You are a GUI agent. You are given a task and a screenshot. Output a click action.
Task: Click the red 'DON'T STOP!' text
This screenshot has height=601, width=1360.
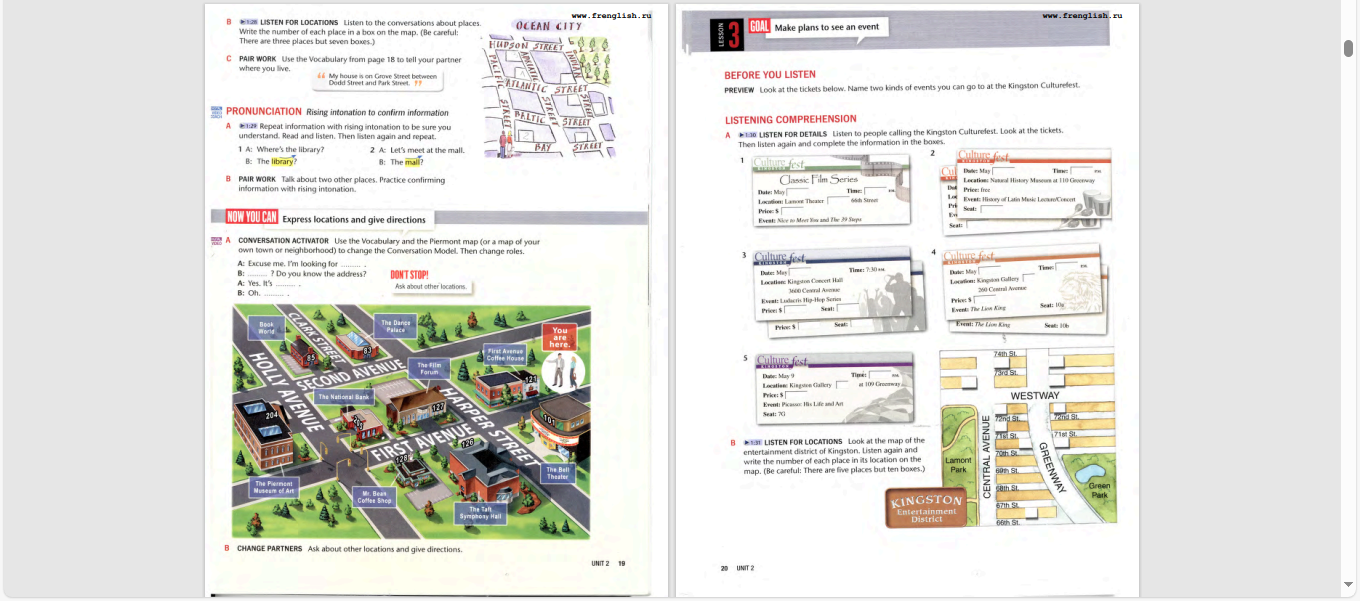[x=409, y=274]
